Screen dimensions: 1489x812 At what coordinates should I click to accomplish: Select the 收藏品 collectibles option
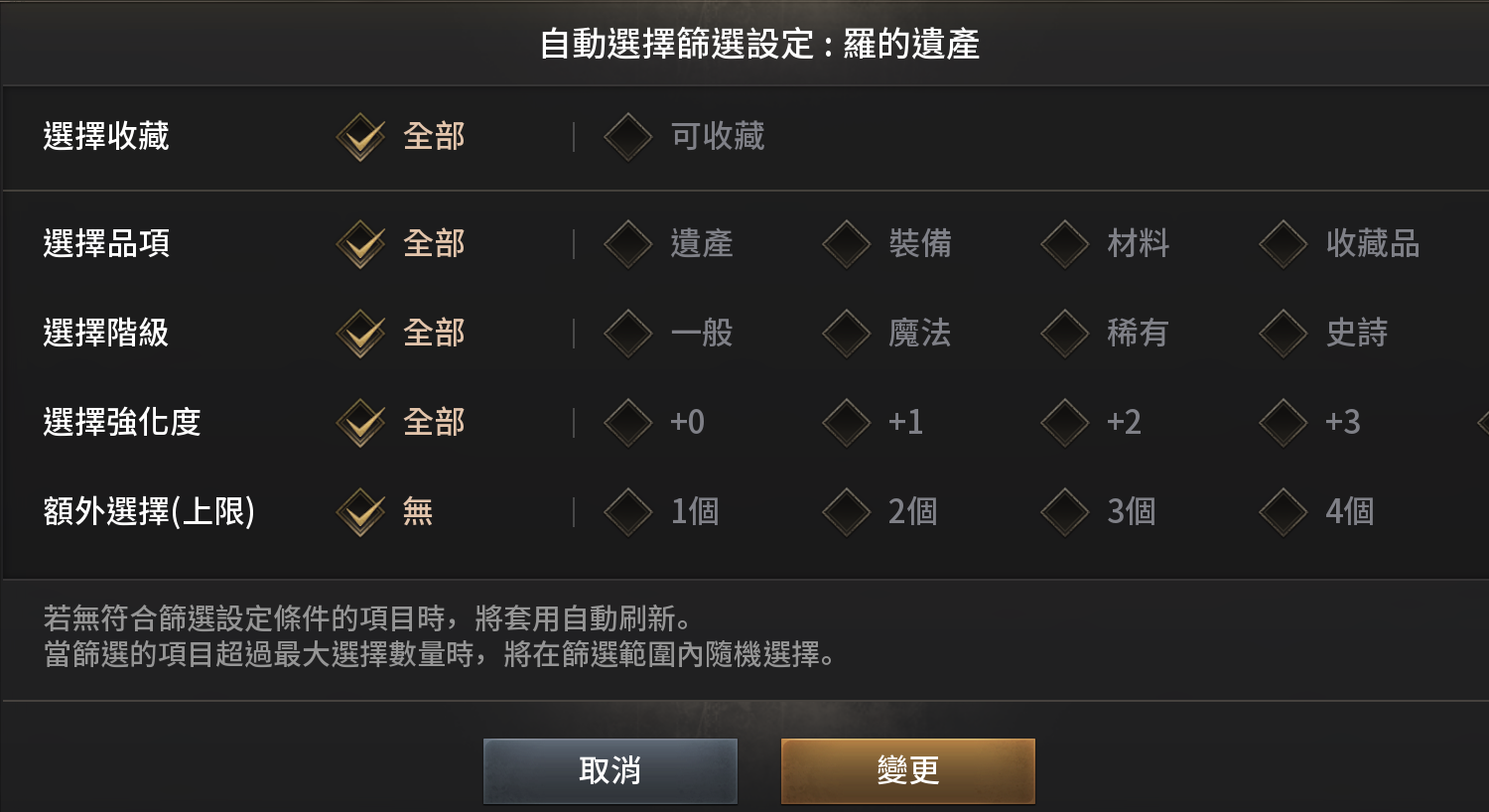point(1284,244)
